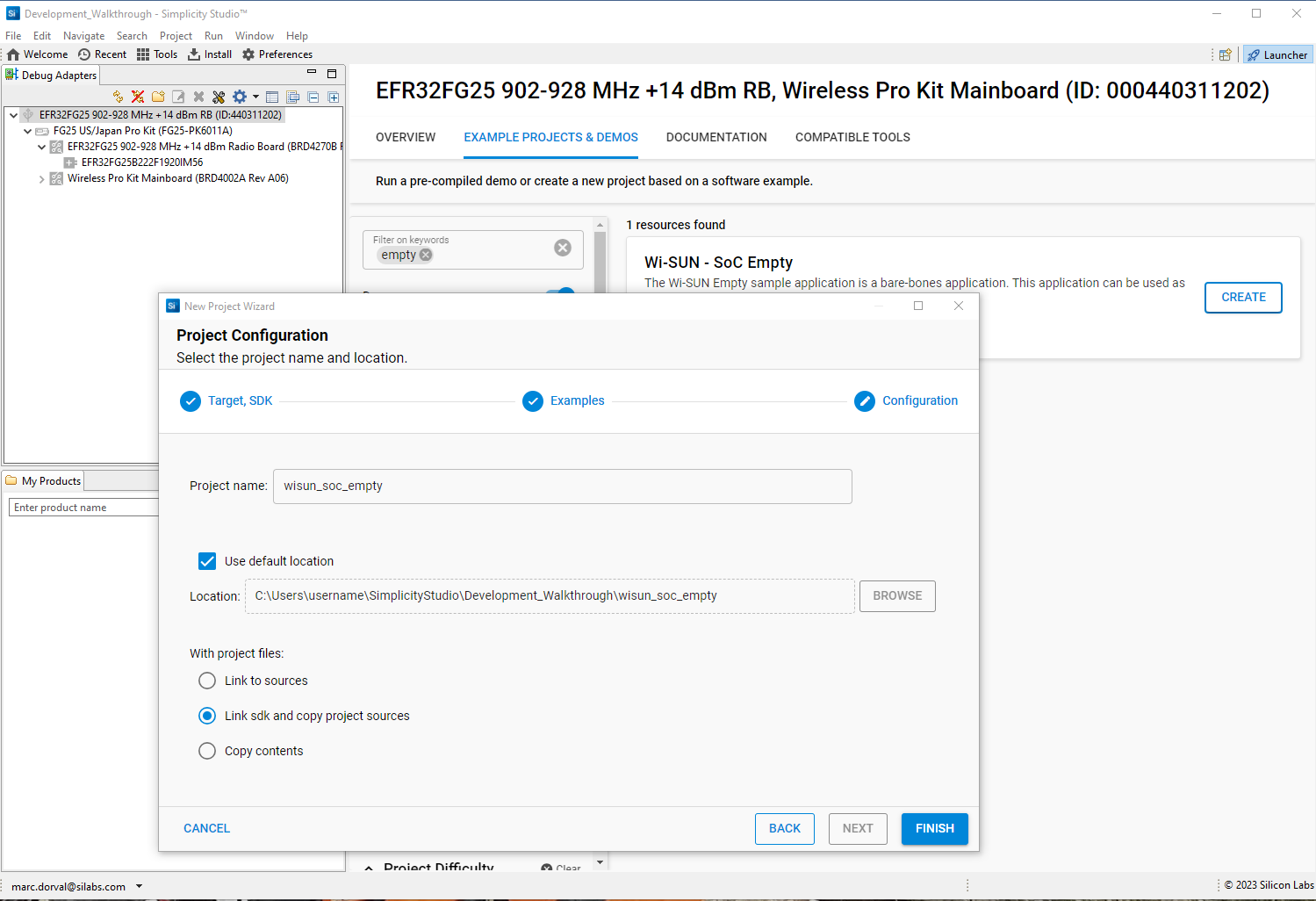Click the blue gear settings icon
The width and height of the screenshot is (1316, 901).
click(239, 97)
